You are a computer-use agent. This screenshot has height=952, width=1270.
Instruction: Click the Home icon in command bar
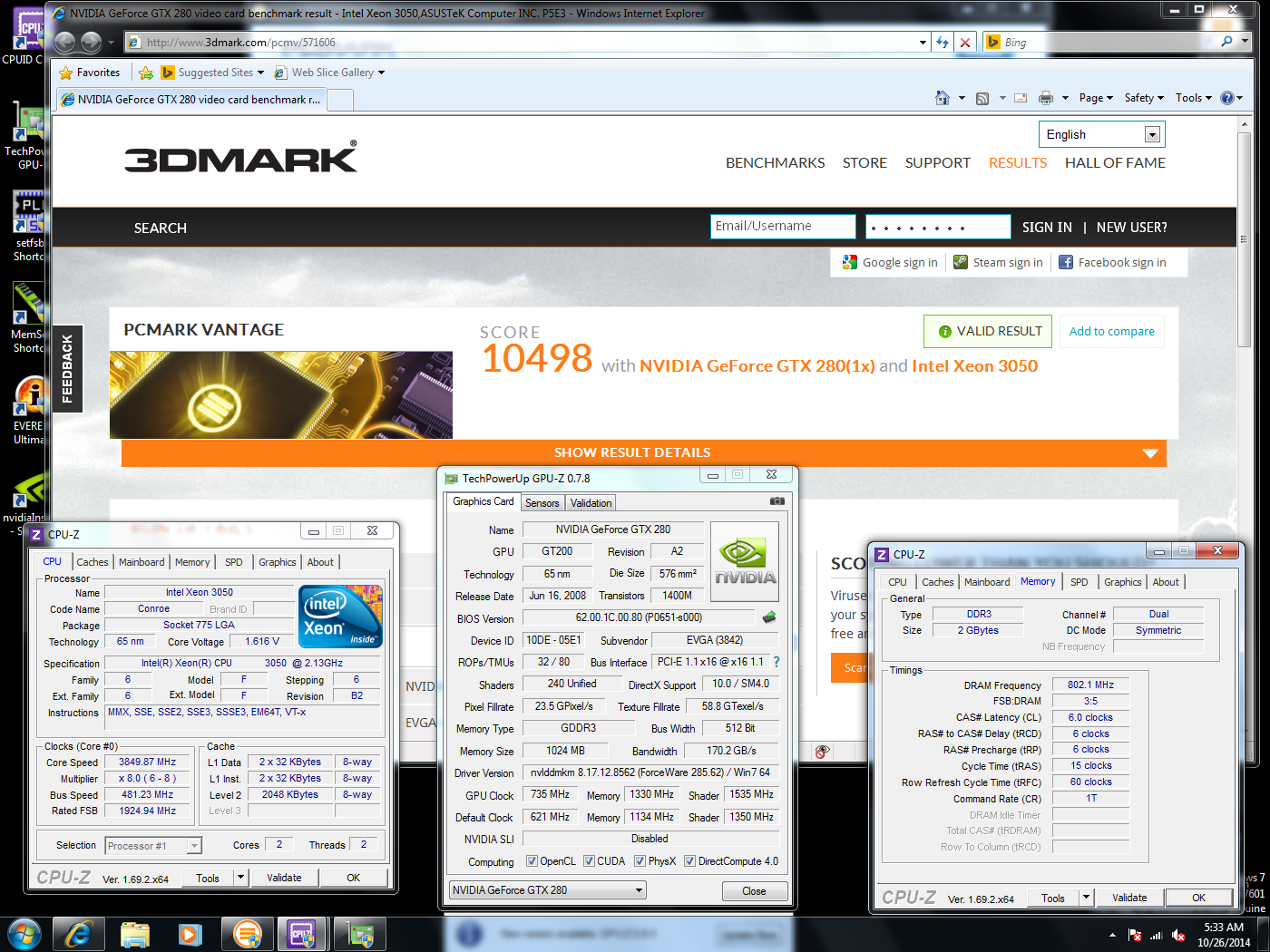pyautogui.click(x=943, y=98)
